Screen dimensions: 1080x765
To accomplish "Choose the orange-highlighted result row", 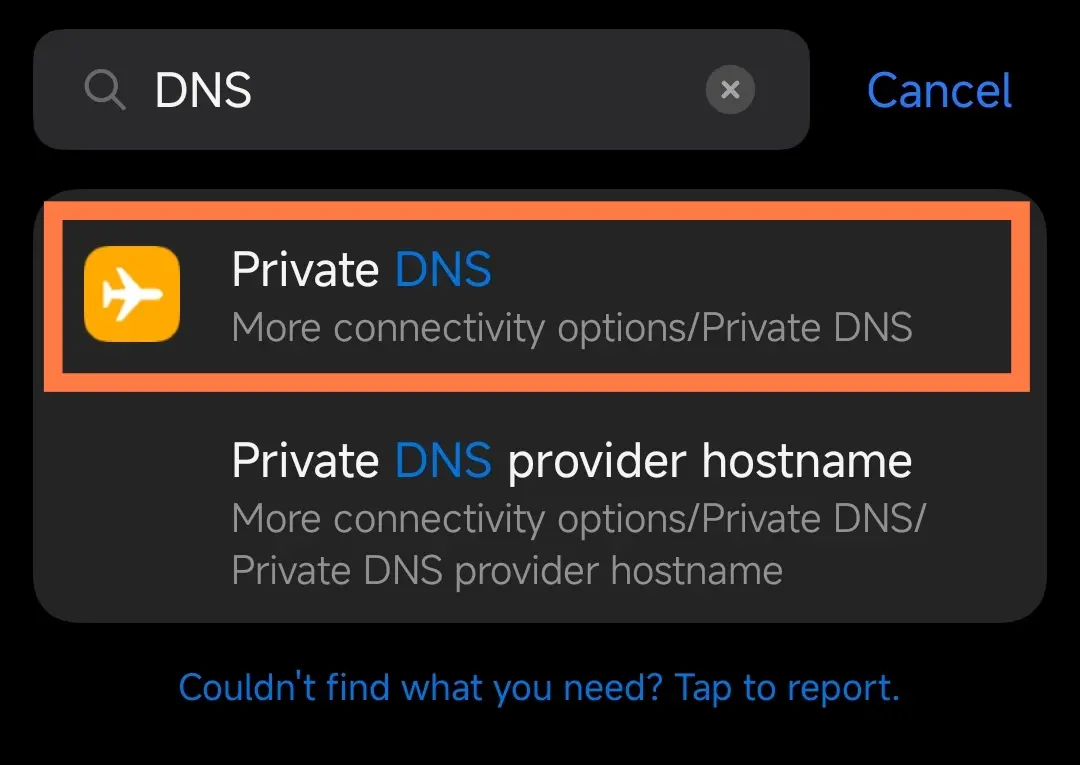I will click(537, 297).
